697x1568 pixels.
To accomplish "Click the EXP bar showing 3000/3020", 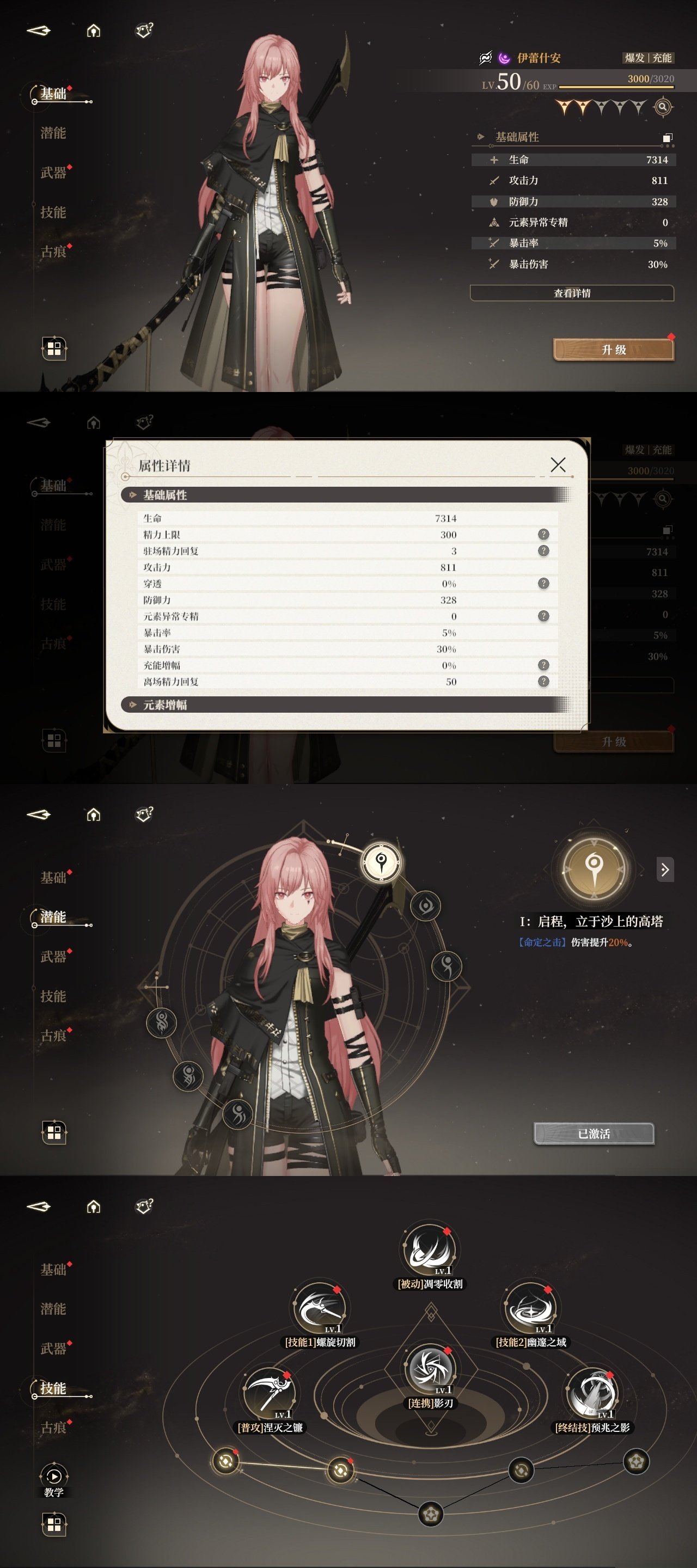I will [x=616, y=87].
